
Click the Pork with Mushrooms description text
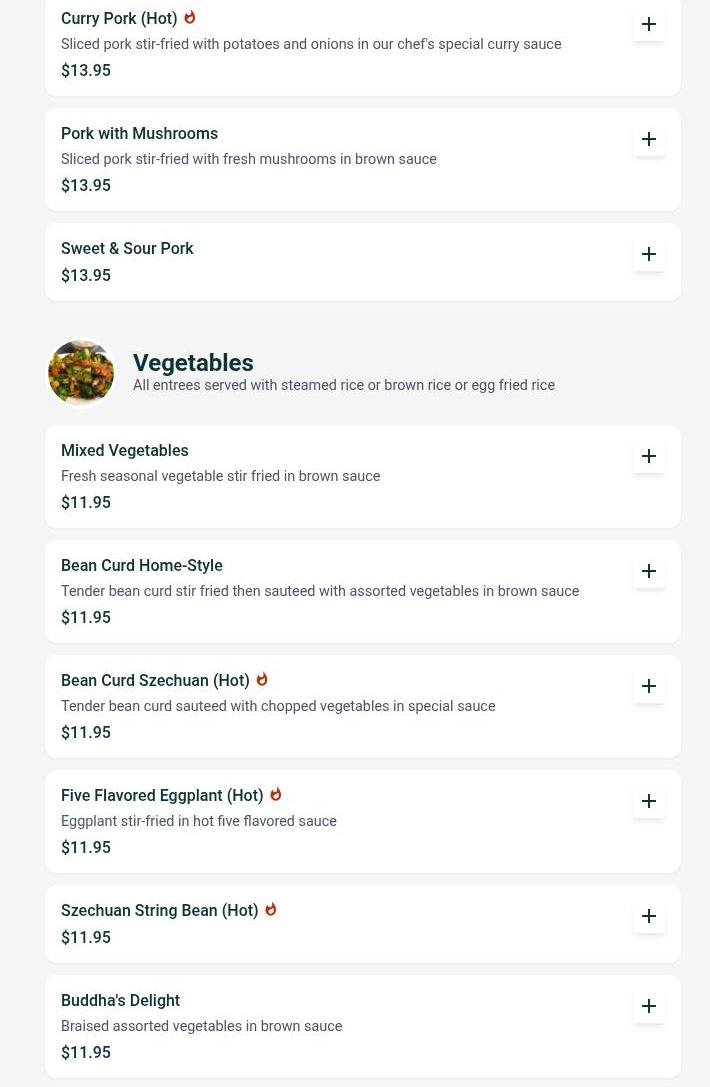coord(249,159)
